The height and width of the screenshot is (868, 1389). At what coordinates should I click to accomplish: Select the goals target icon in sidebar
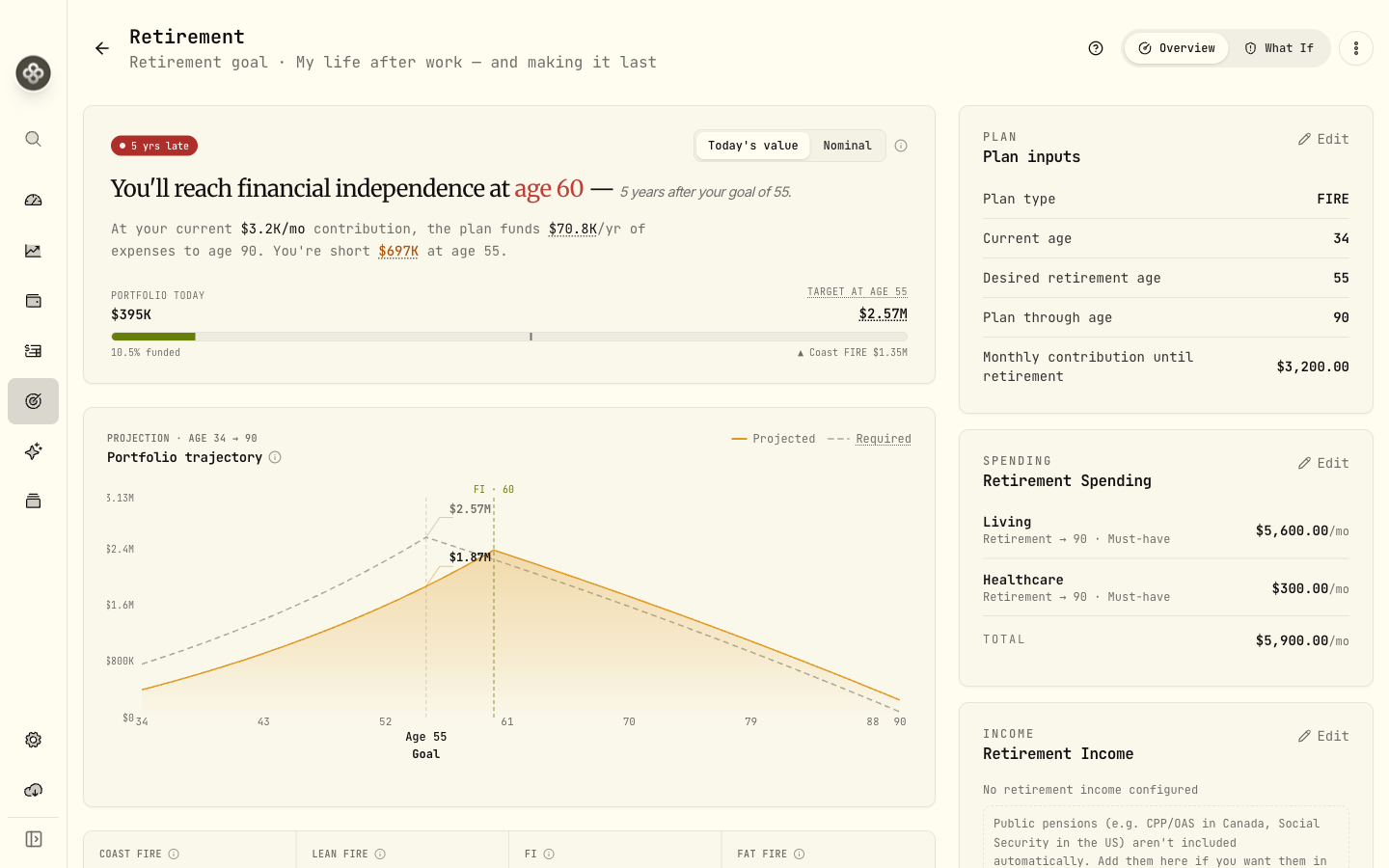33,401
